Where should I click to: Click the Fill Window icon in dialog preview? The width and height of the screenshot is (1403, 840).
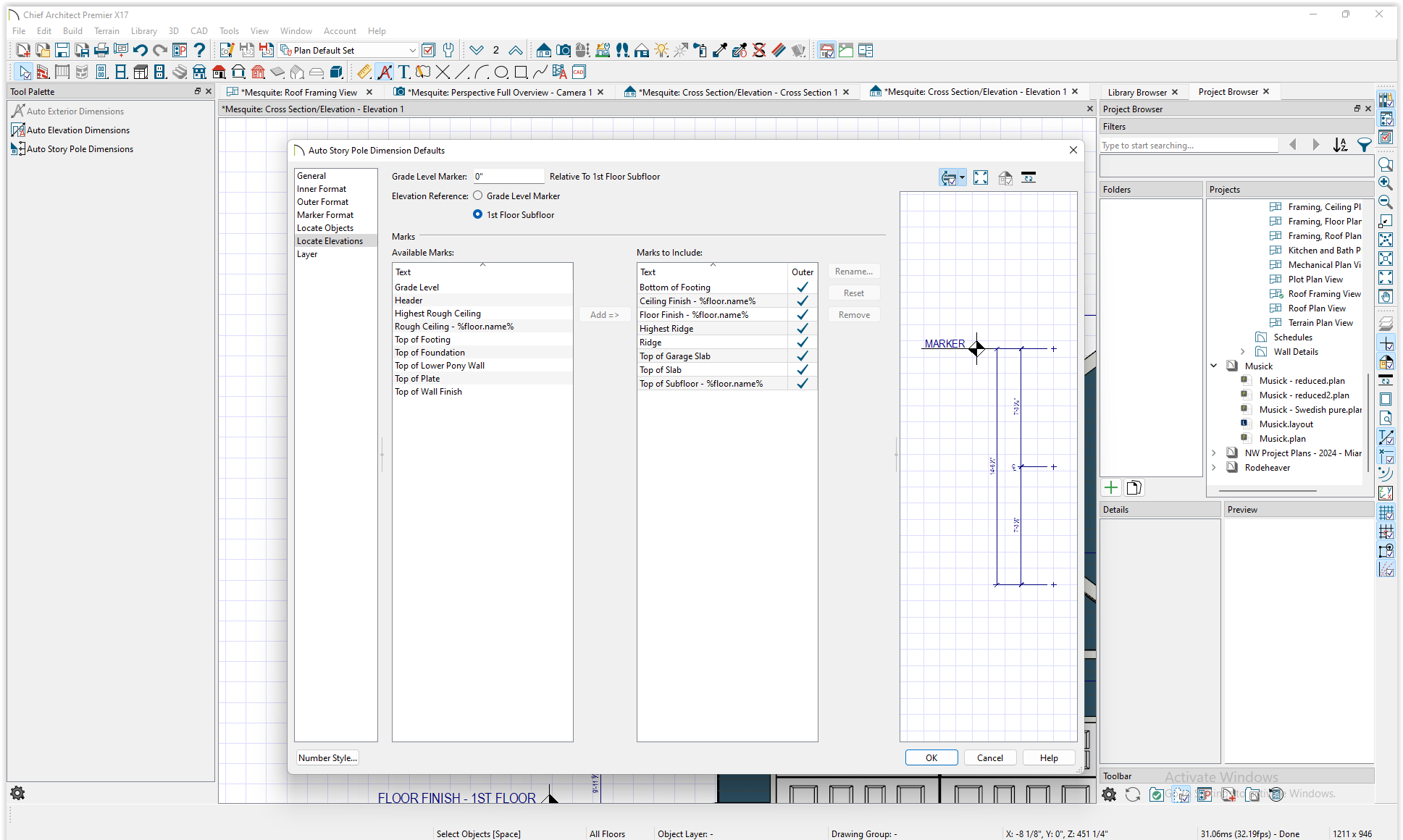981,177
